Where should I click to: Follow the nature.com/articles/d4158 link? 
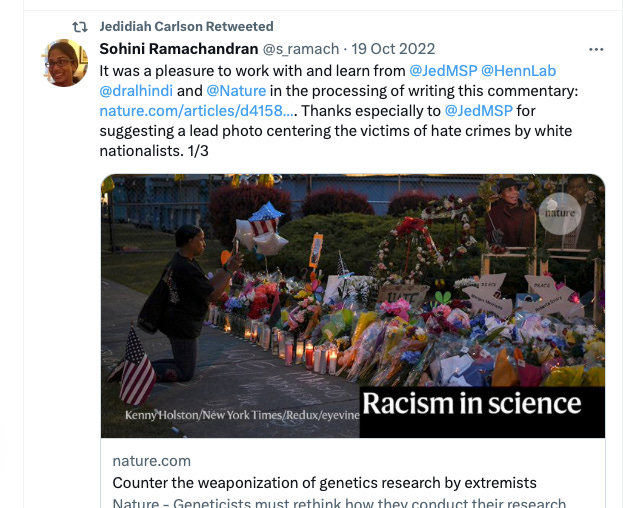point(196,111)
